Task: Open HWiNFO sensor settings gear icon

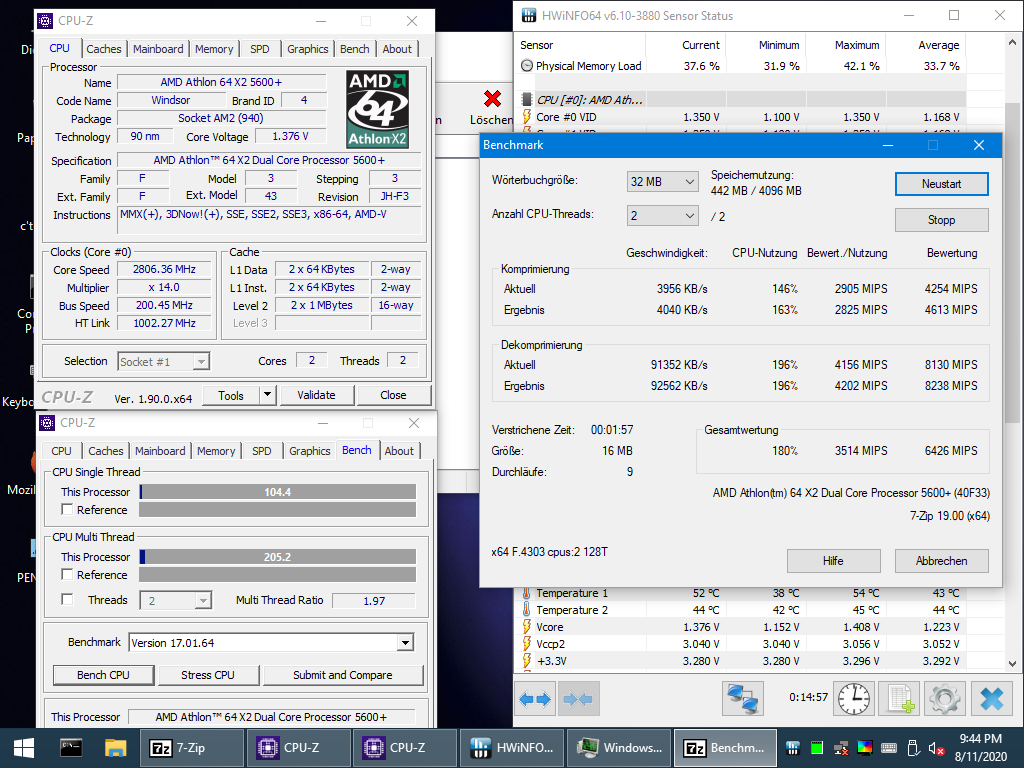Action: coord(945,699)
